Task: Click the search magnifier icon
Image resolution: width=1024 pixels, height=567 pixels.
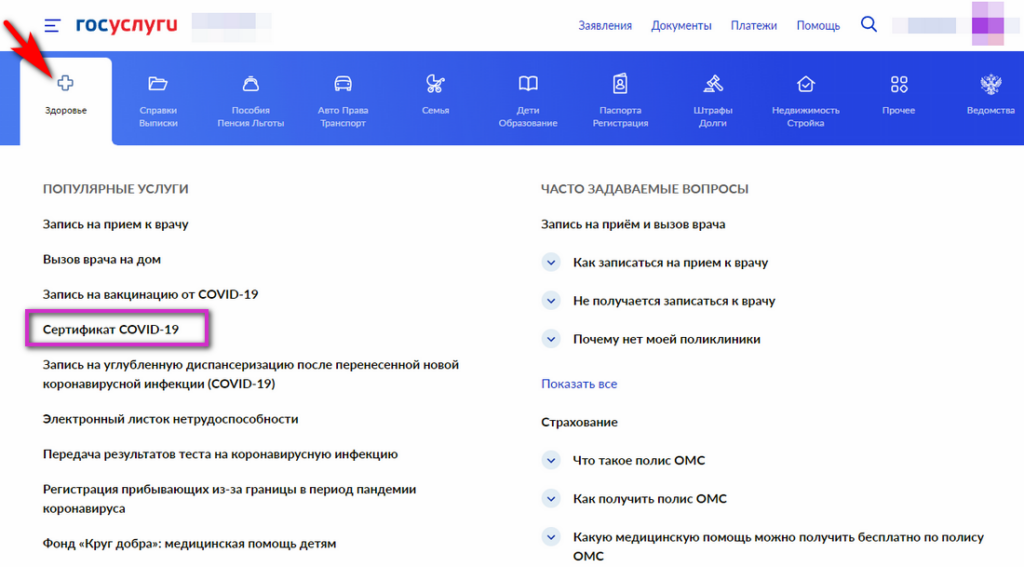Action: (868, 25)
